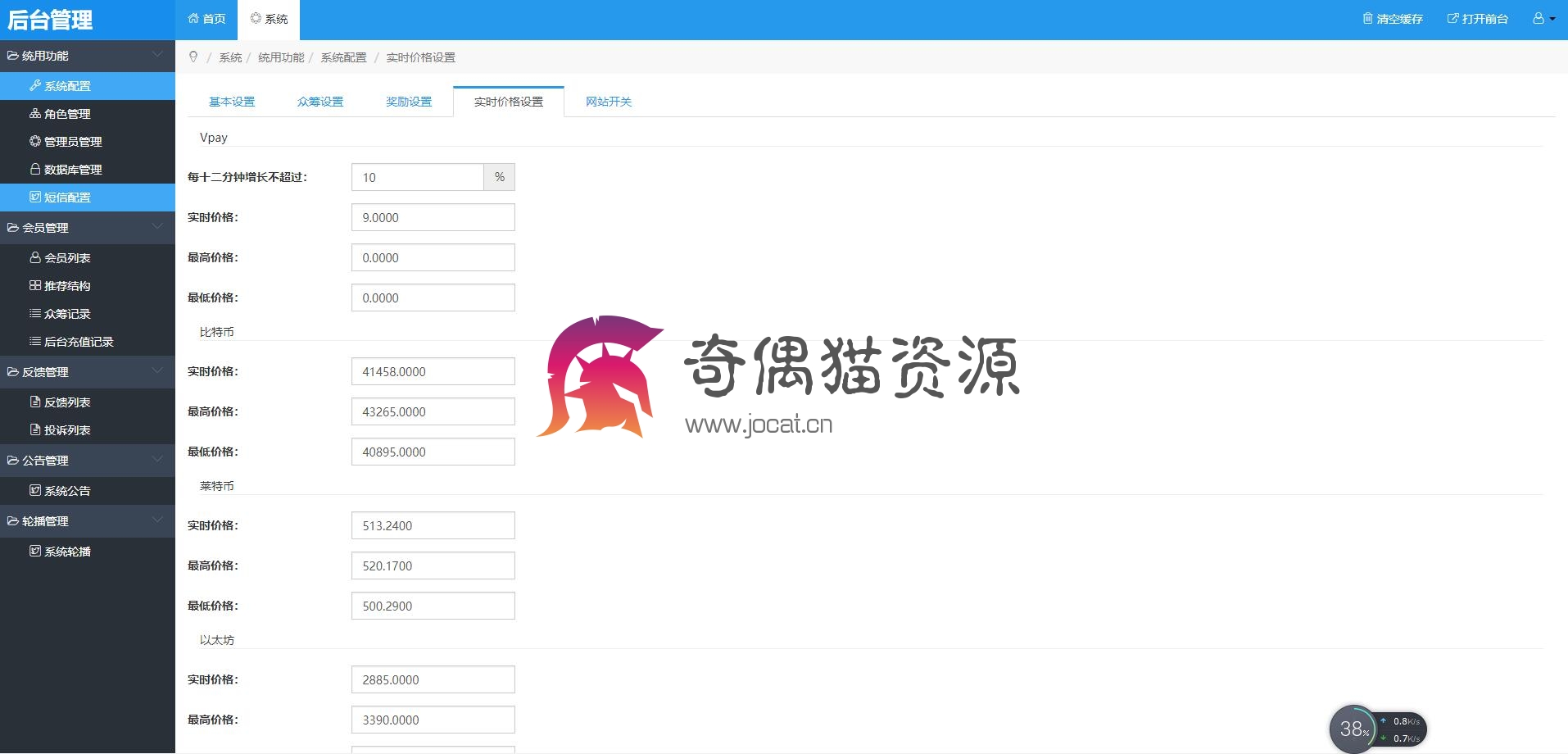Click the 清空缓存 trash icon
1568x754 pixels.
[1367, 18]
